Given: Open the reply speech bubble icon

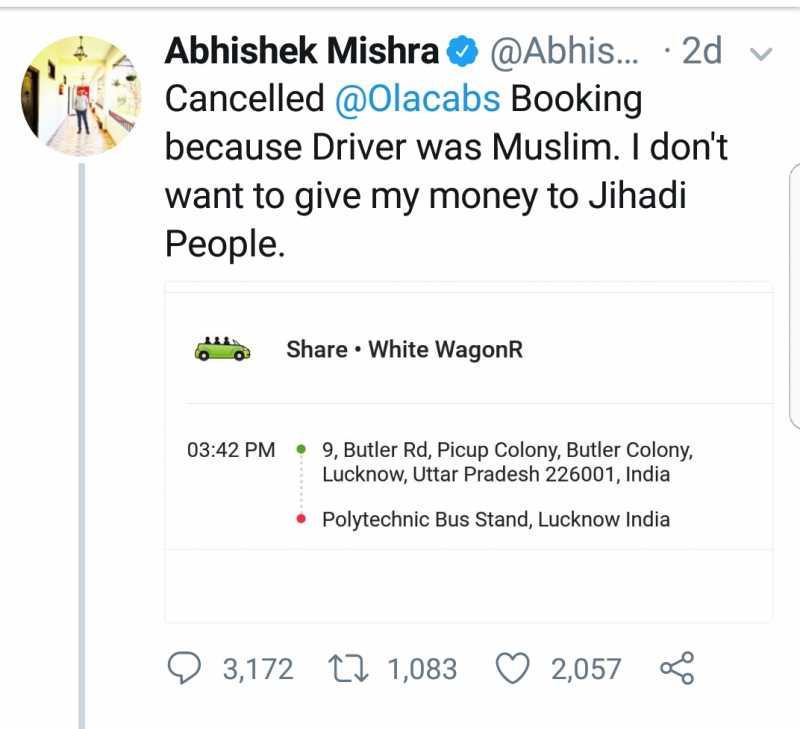Looking at the screenshot, I should (x=186, y=668).
